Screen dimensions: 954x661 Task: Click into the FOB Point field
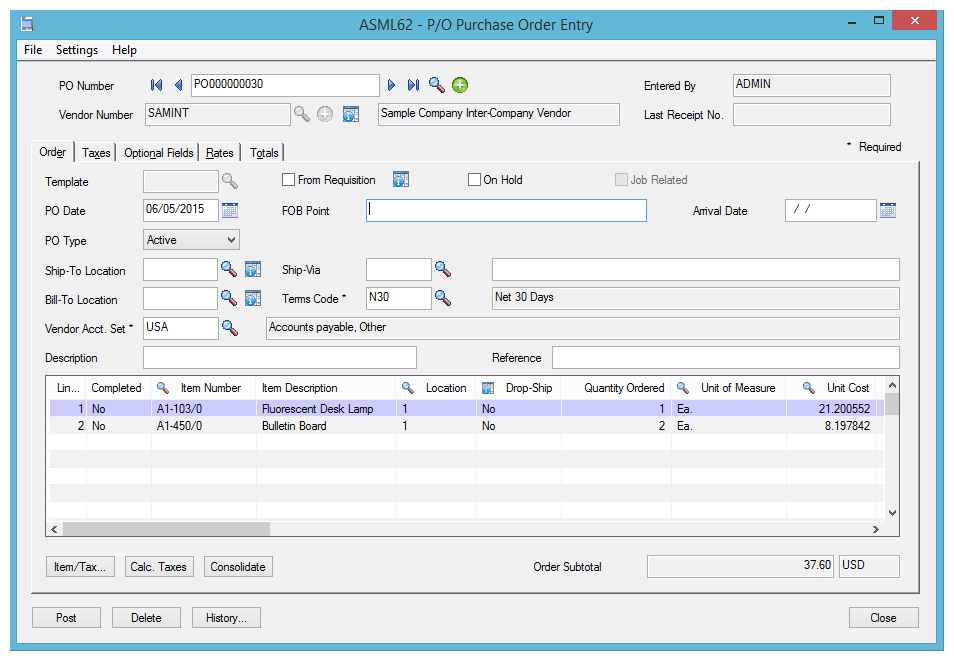[506, 210]
